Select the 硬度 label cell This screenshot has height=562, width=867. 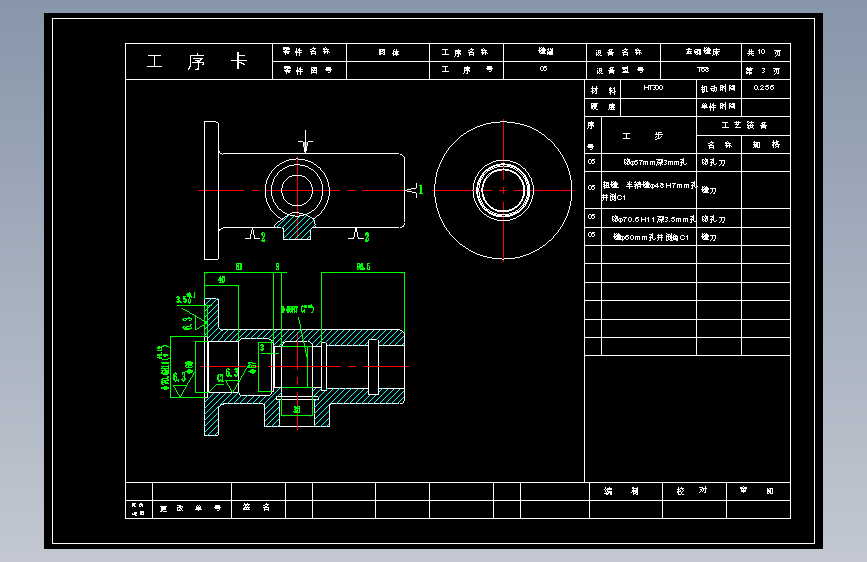click(603, 107)
